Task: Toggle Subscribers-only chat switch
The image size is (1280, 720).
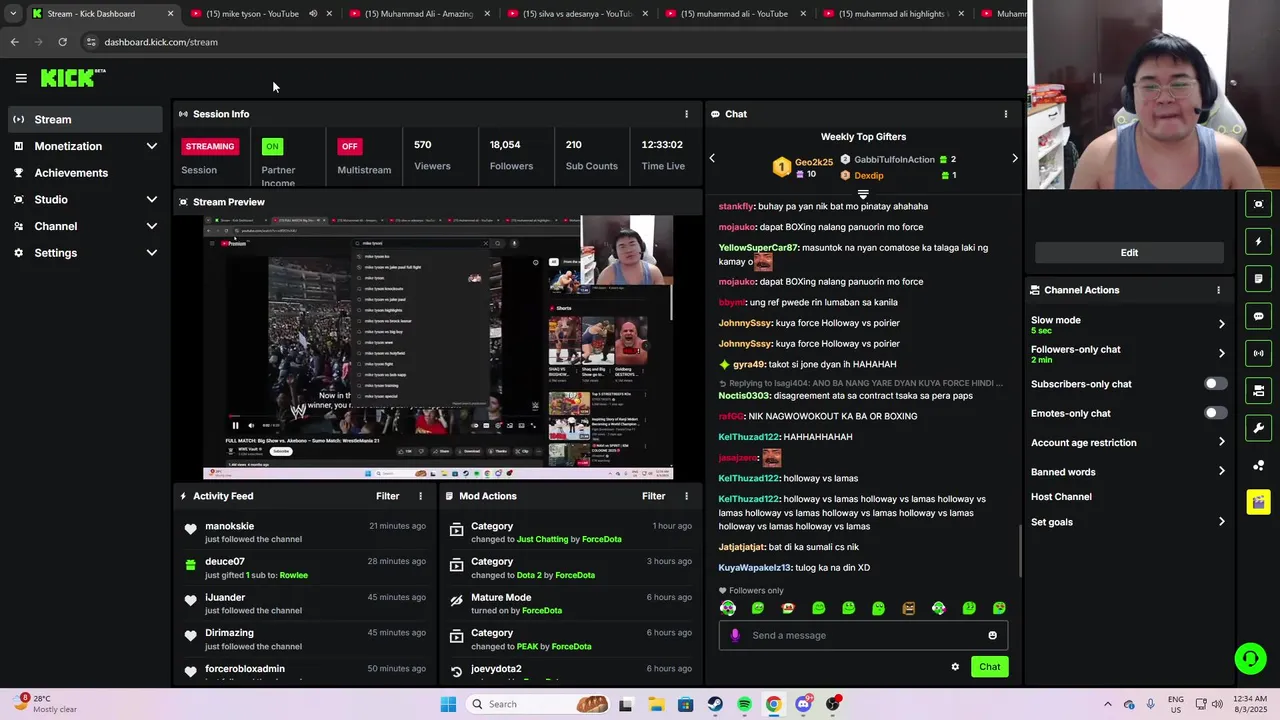Action: point(1214,384)
